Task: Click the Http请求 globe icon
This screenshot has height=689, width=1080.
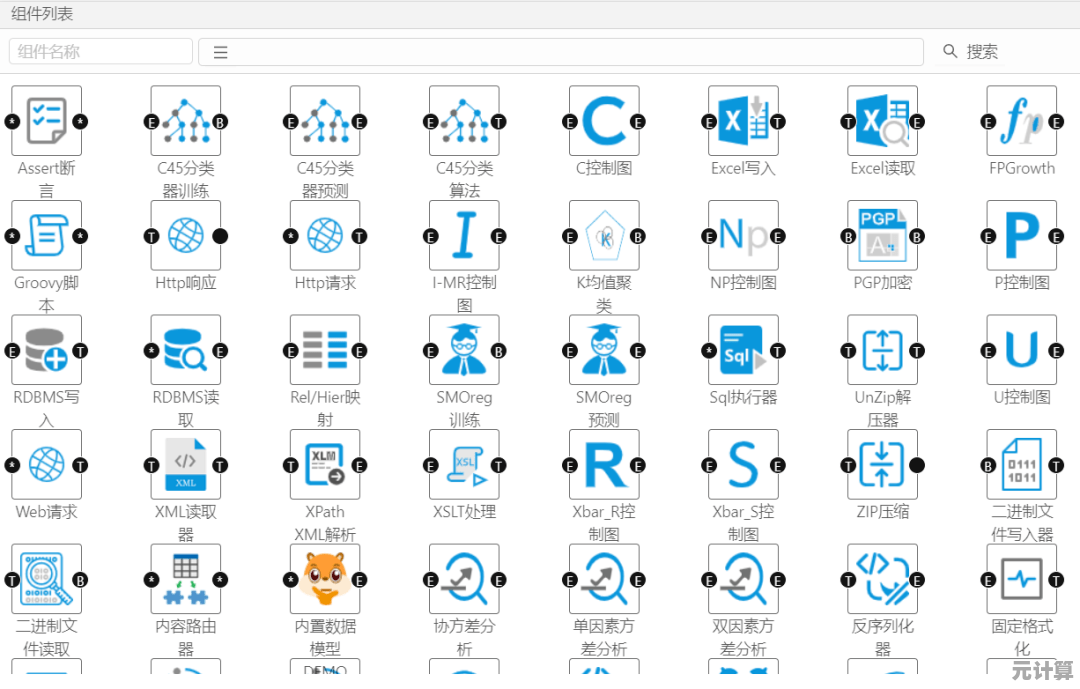Action: click(325, 236)
